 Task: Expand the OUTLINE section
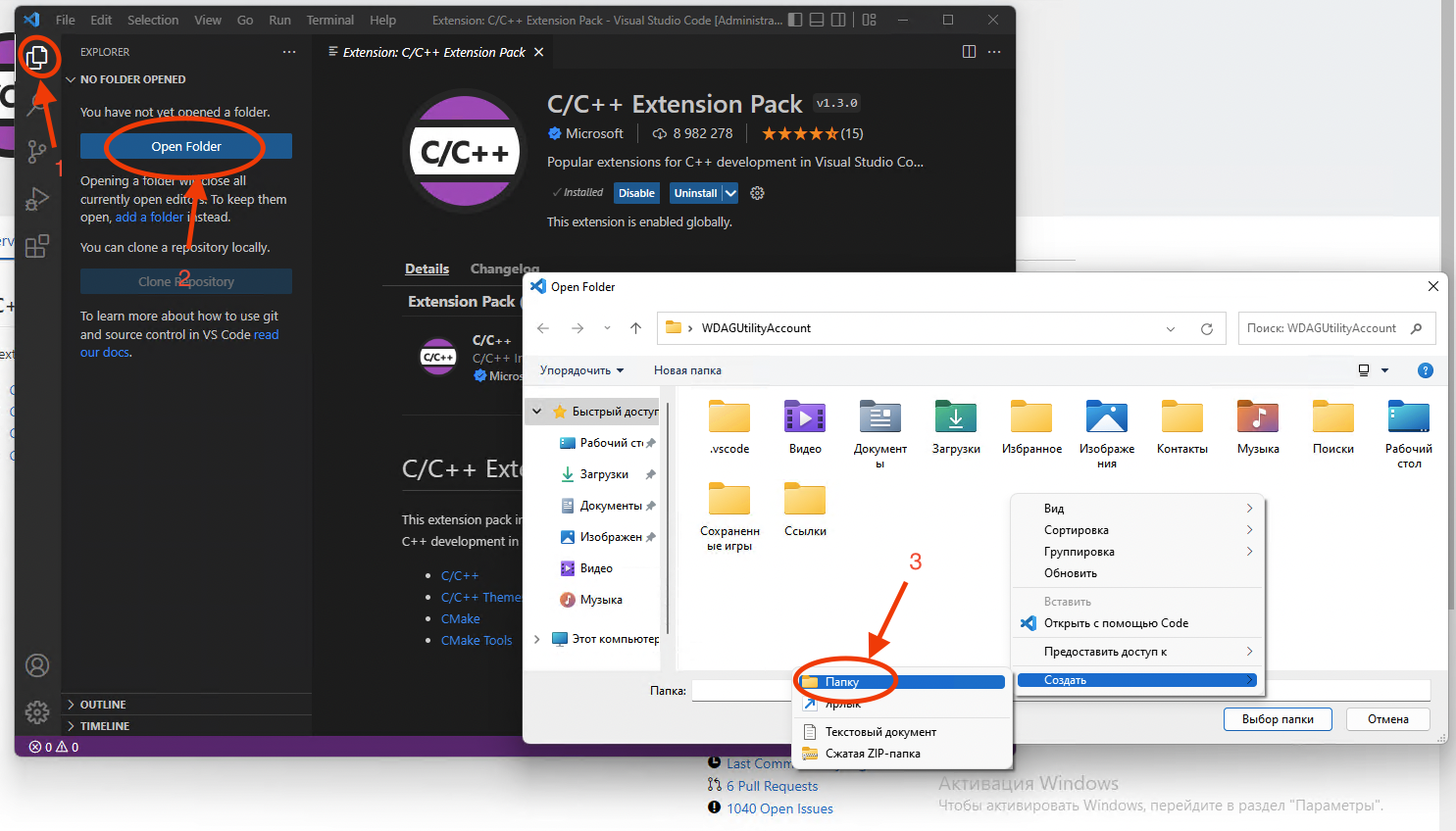(x=103, y=705)
